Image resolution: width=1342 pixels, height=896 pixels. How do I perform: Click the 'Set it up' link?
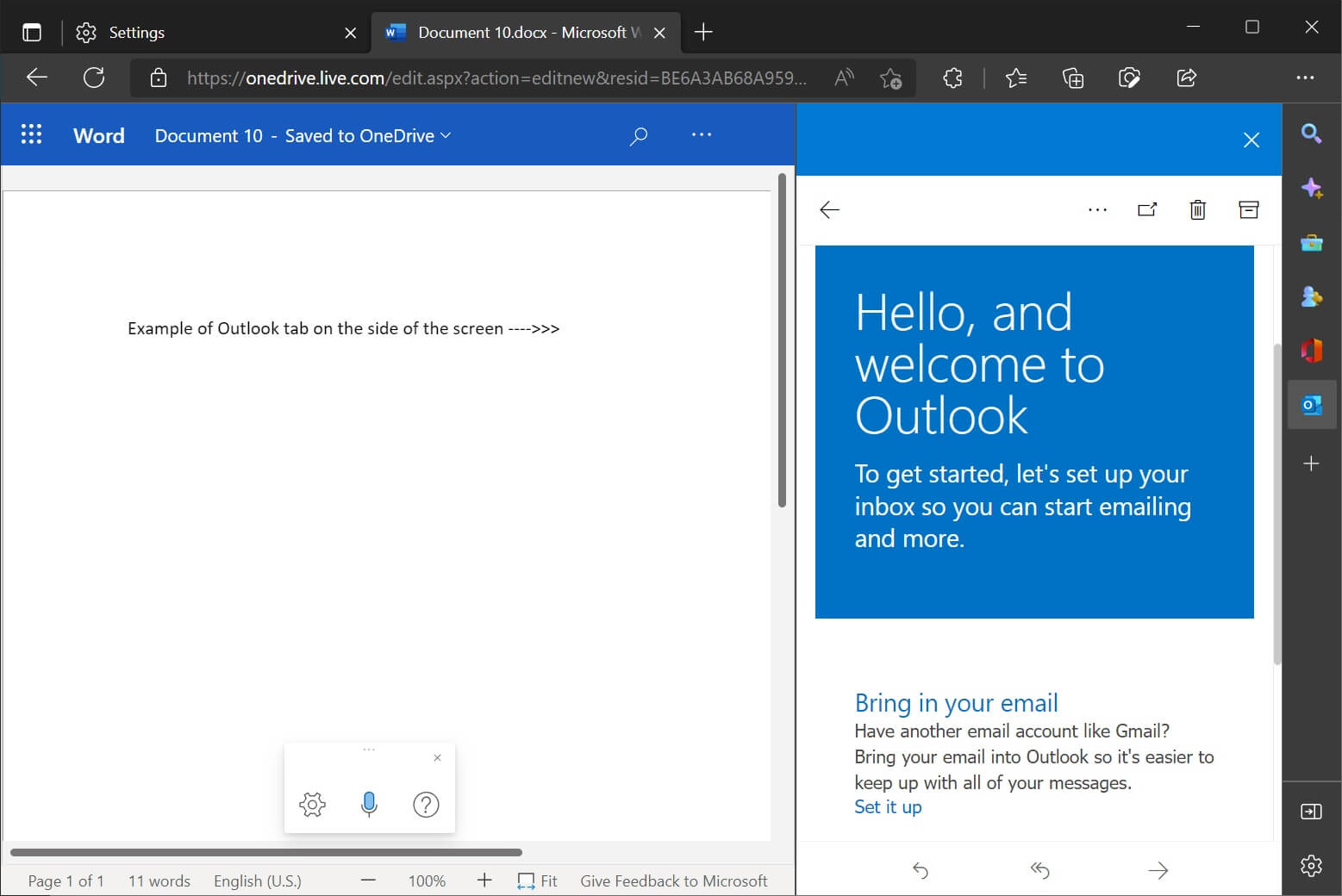coord(888,807)
